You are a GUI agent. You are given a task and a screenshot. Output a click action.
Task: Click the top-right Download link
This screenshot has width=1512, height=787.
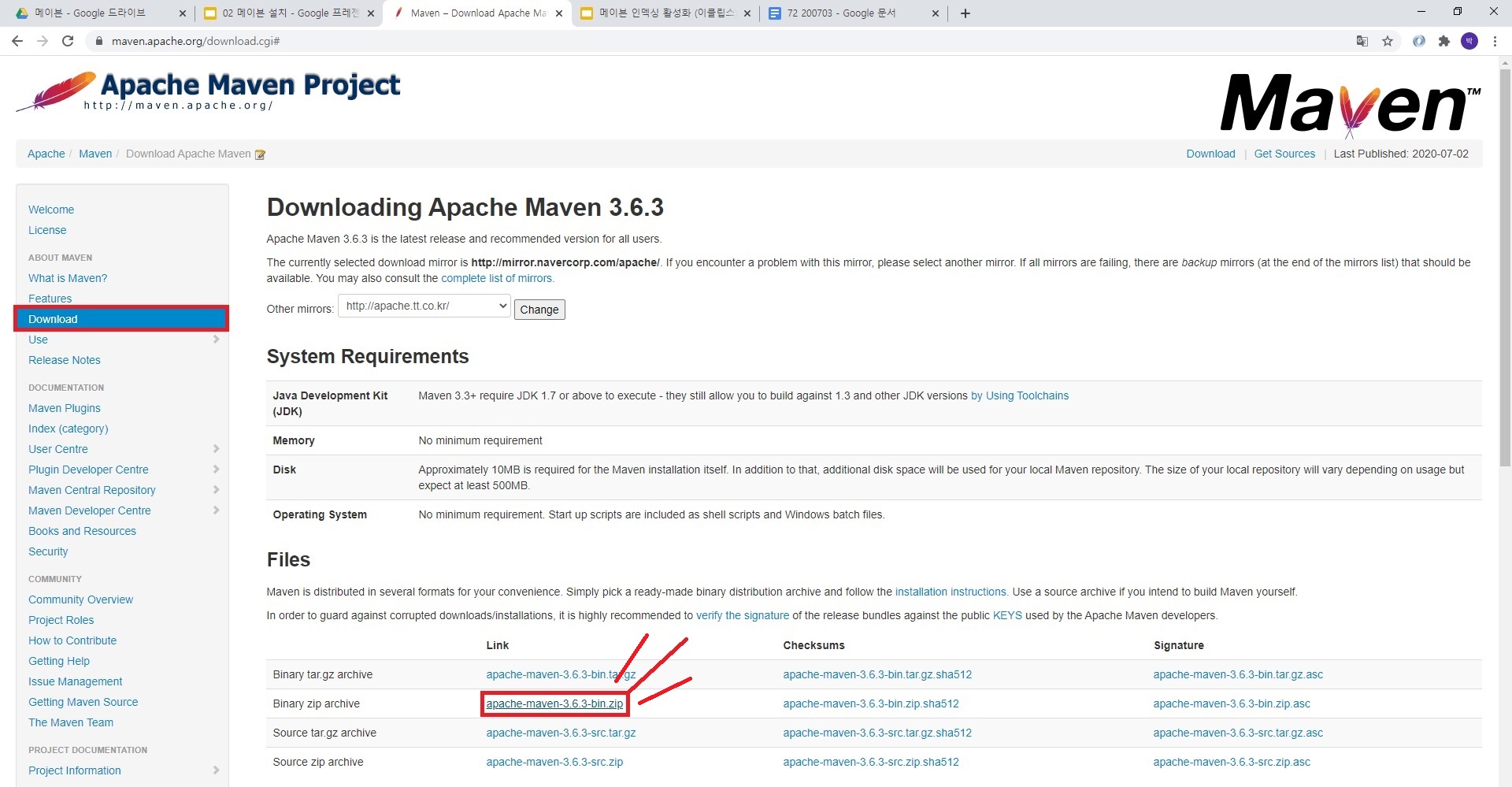[x=1210, y=154]
